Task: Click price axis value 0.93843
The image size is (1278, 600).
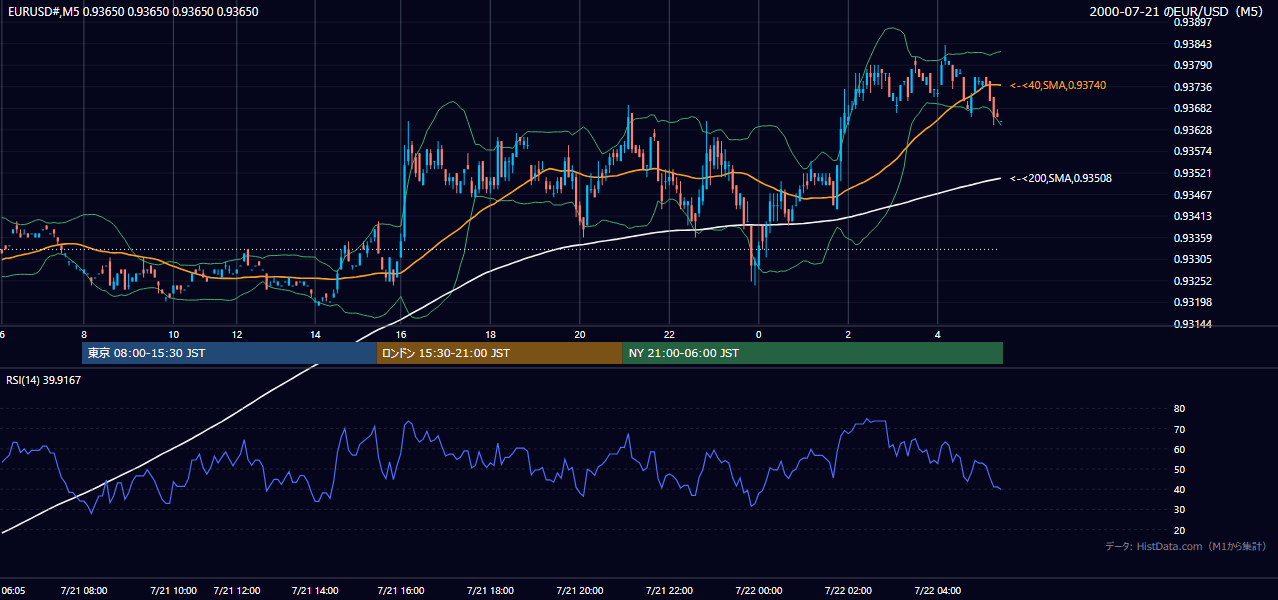Action: click(x=1193, y=44)
